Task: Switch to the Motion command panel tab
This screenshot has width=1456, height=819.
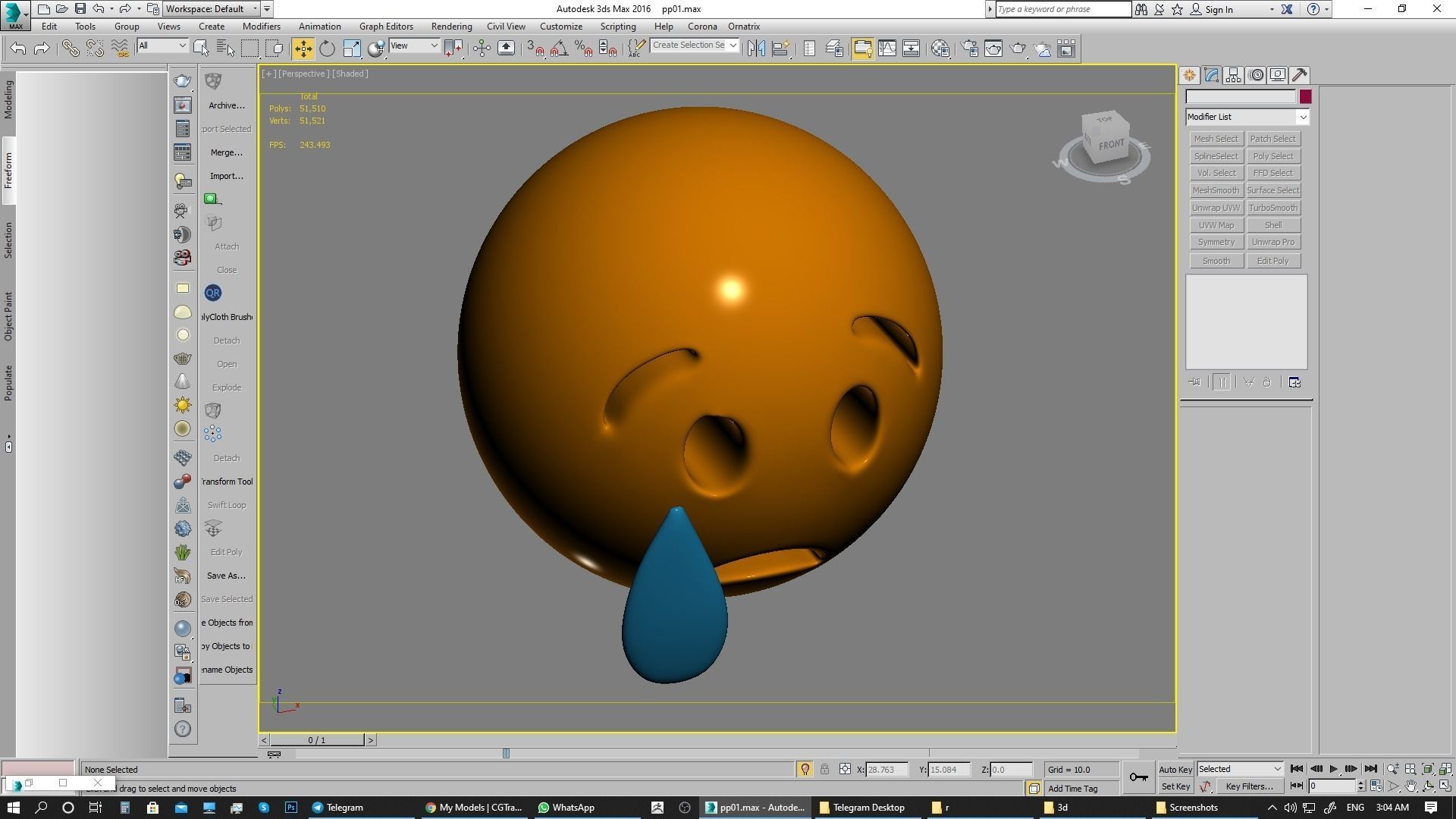Action: (1256, 75)
